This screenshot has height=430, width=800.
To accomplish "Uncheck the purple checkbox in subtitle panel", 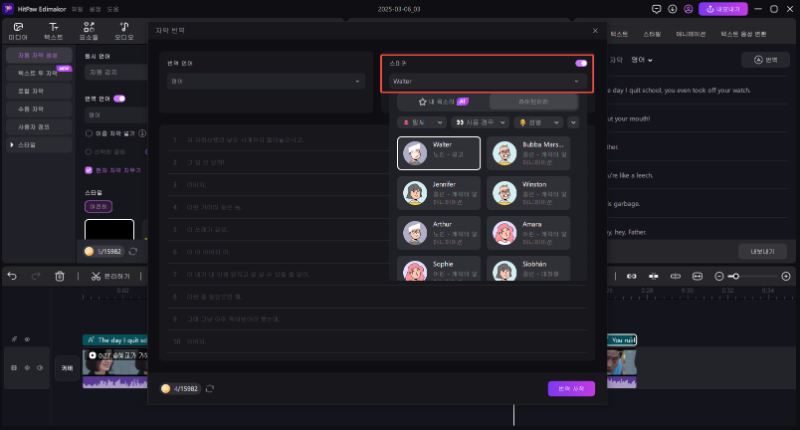I will click(x=89, y=170).
